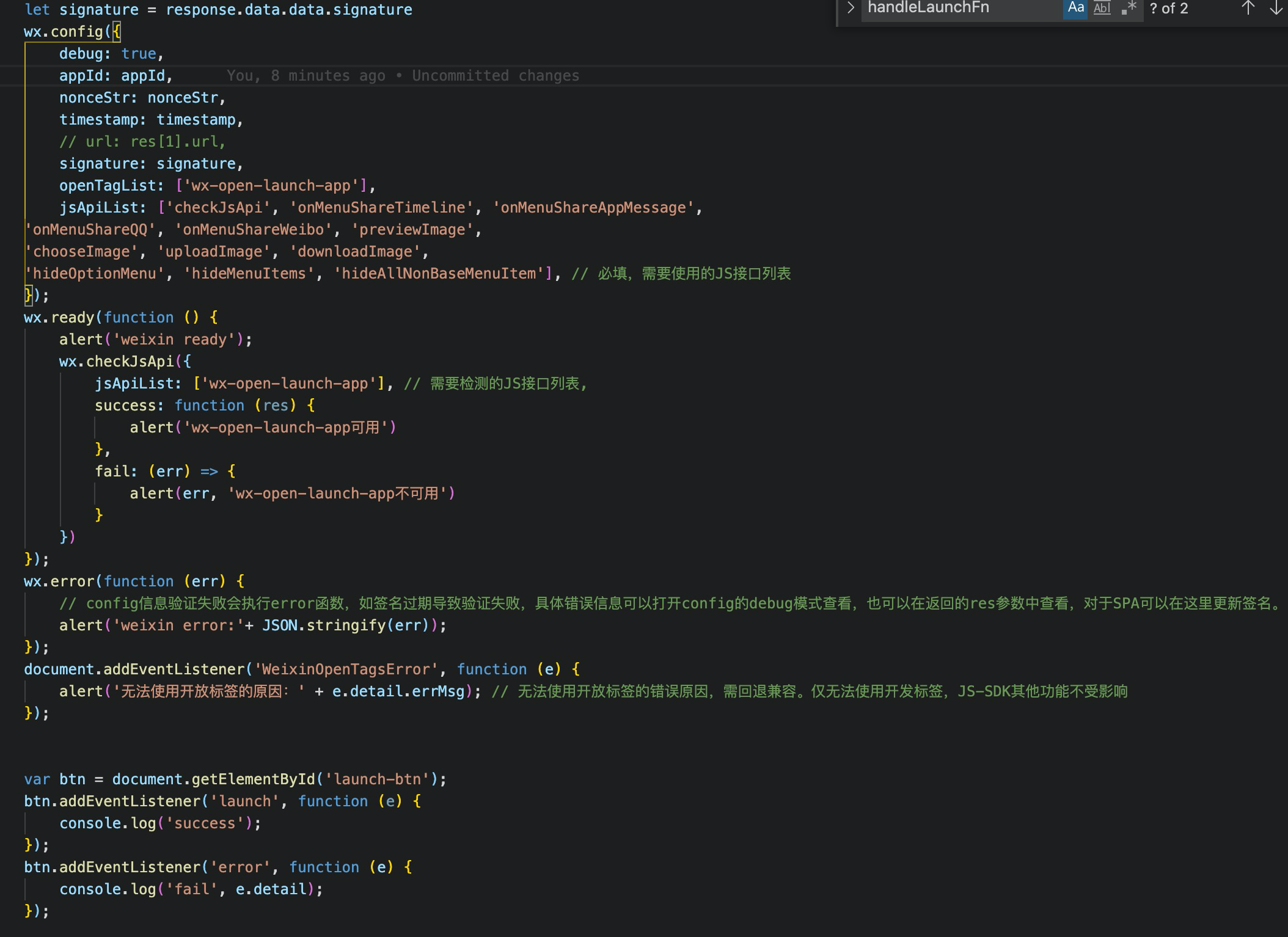Click JSON.stringify in wx.error handler
The height and width of the screenshot is (937, 1288).
324,625
